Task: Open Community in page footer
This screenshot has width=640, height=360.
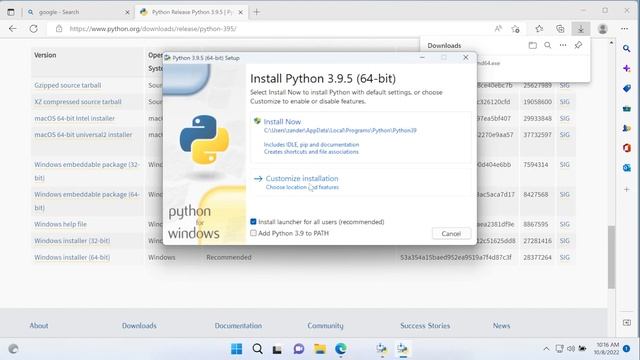Action: click(x=325, y=326)
